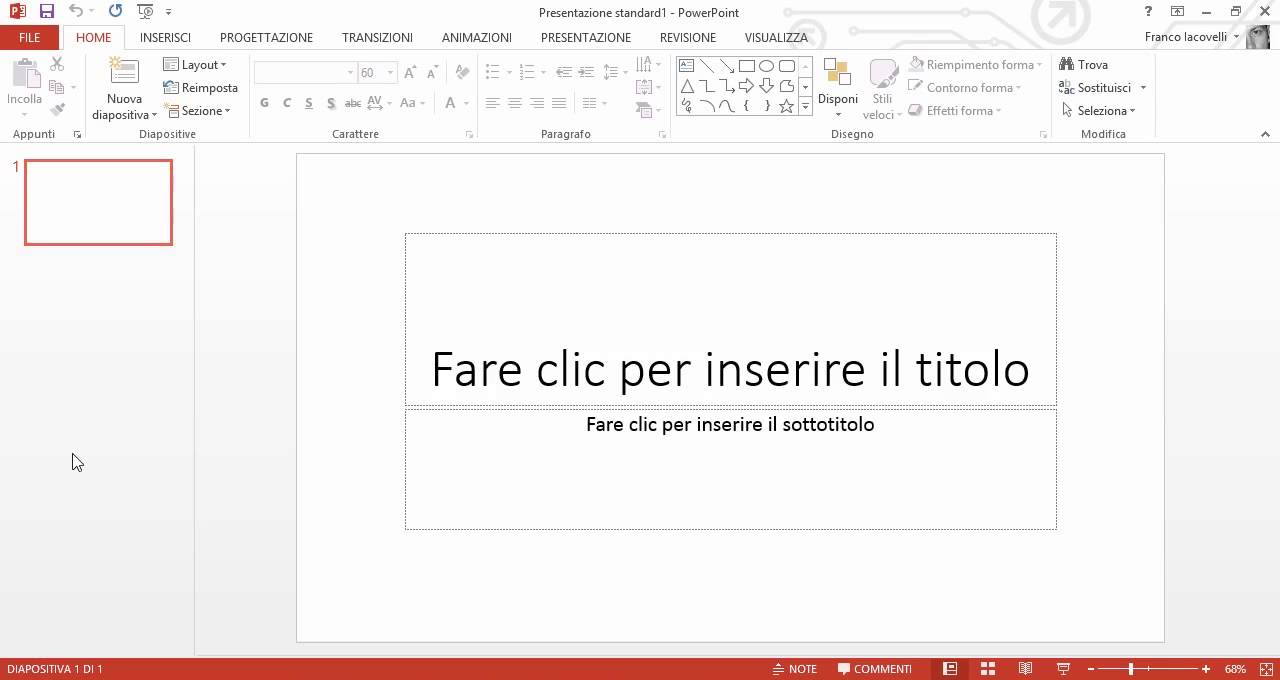Click the COMMENTI button in status bar

[x=875, y=669]
